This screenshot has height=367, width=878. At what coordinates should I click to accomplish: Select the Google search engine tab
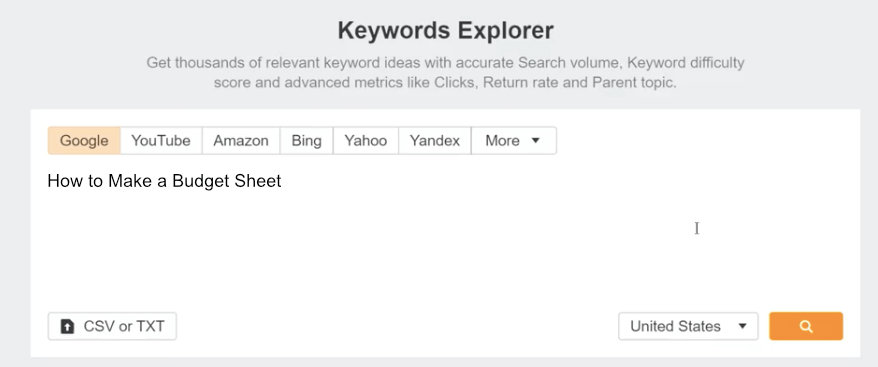[x=84, y=140]
